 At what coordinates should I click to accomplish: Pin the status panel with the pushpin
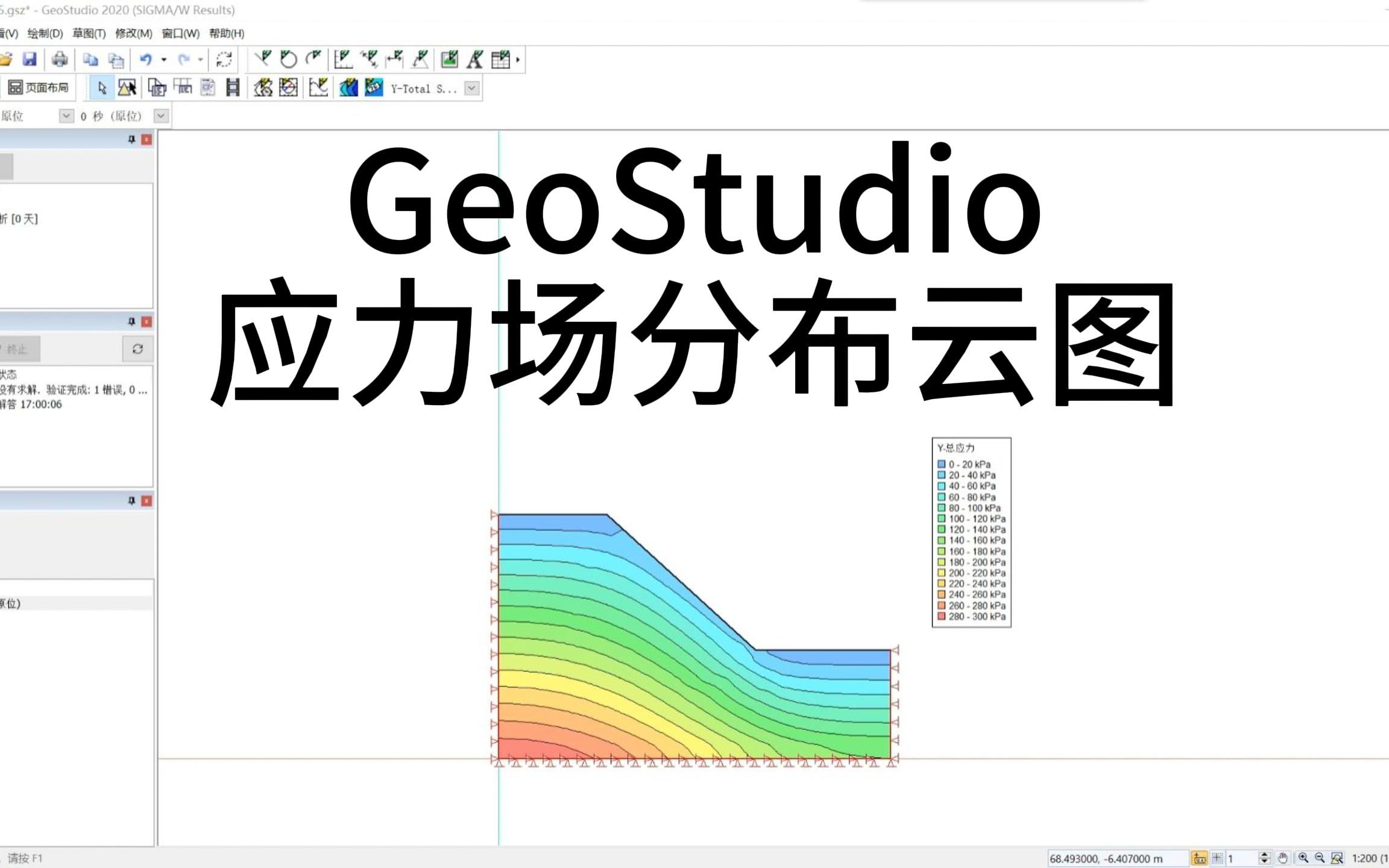130,321
